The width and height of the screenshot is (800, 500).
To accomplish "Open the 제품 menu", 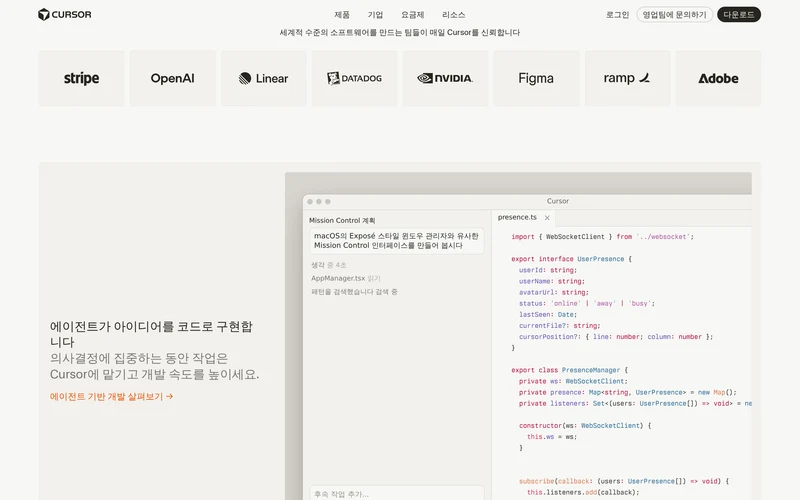I will click(342, 15).
